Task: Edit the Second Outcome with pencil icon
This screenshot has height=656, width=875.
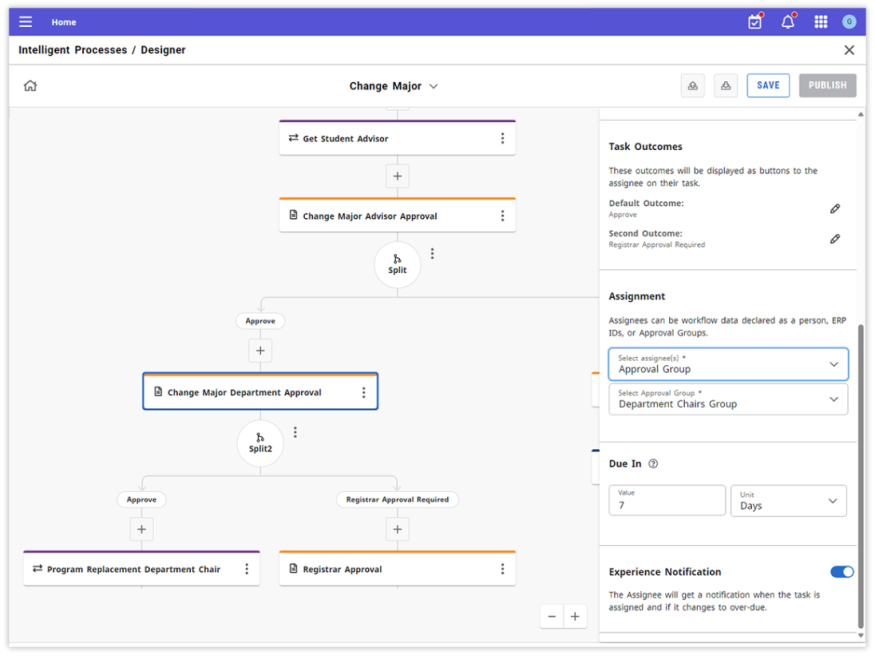Action: point(835,239)
